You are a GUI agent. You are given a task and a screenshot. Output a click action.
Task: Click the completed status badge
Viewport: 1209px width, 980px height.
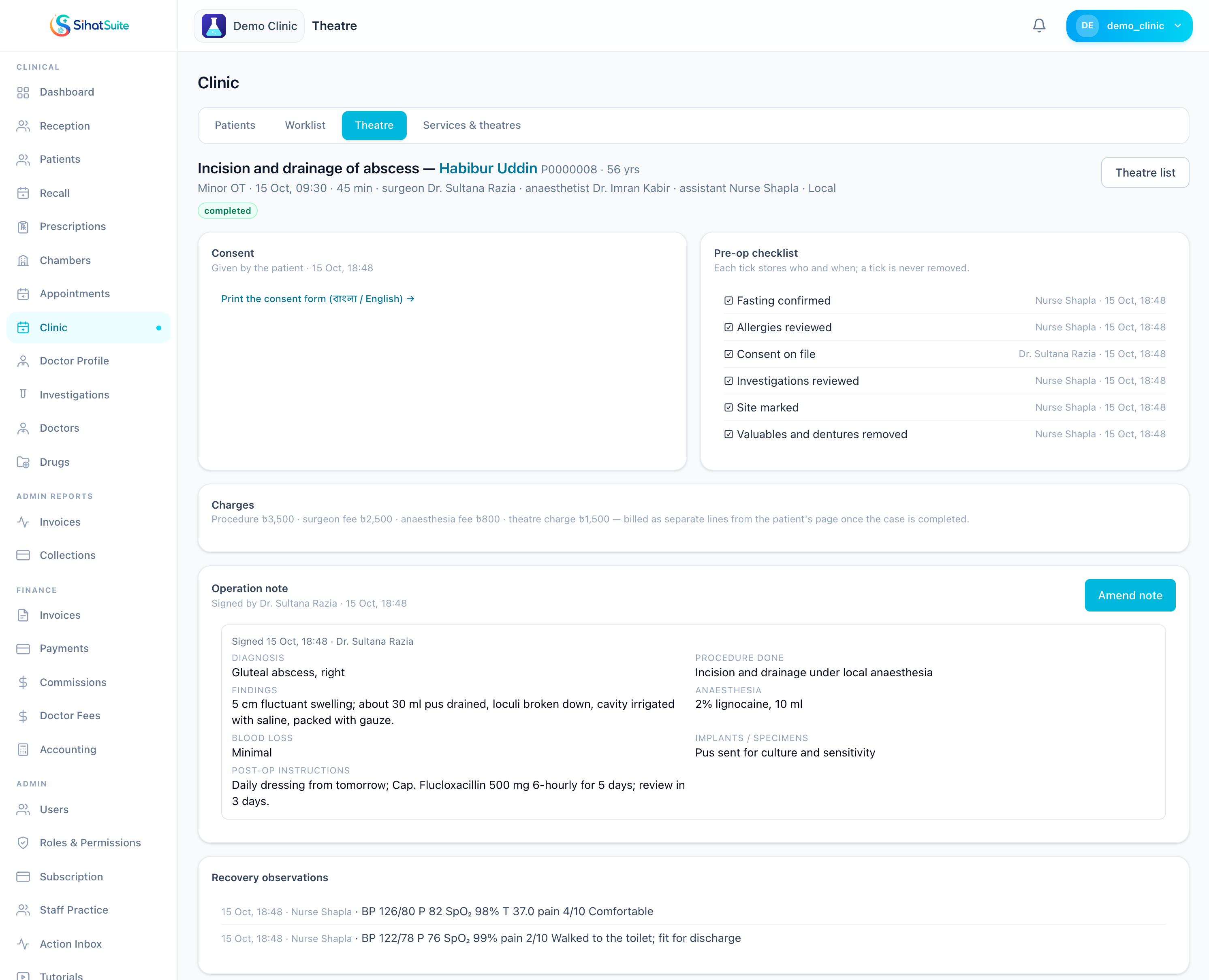tap(228, 211)
